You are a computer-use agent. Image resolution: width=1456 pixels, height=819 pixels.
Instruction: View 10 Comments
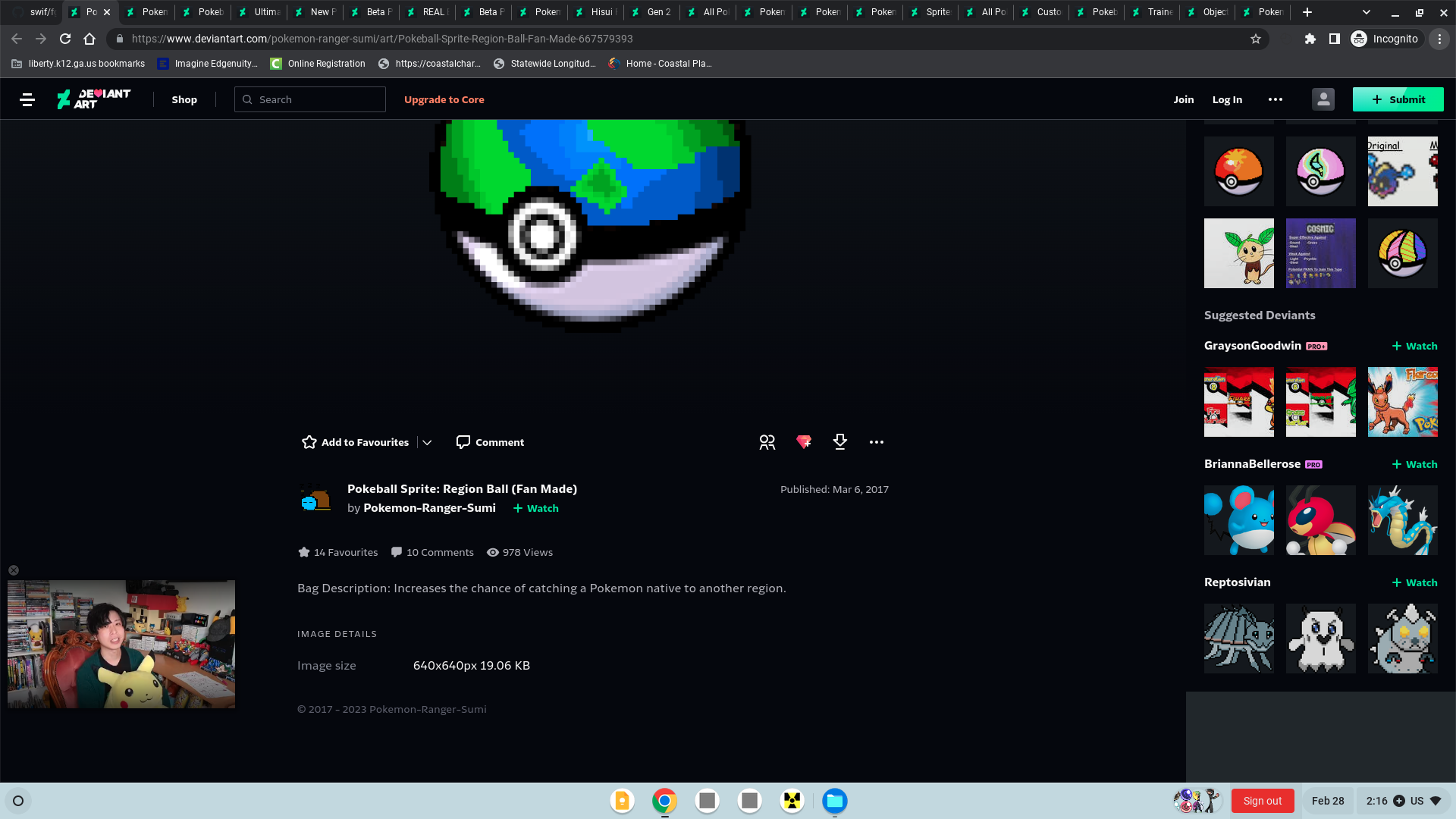[x=432, y=552]
